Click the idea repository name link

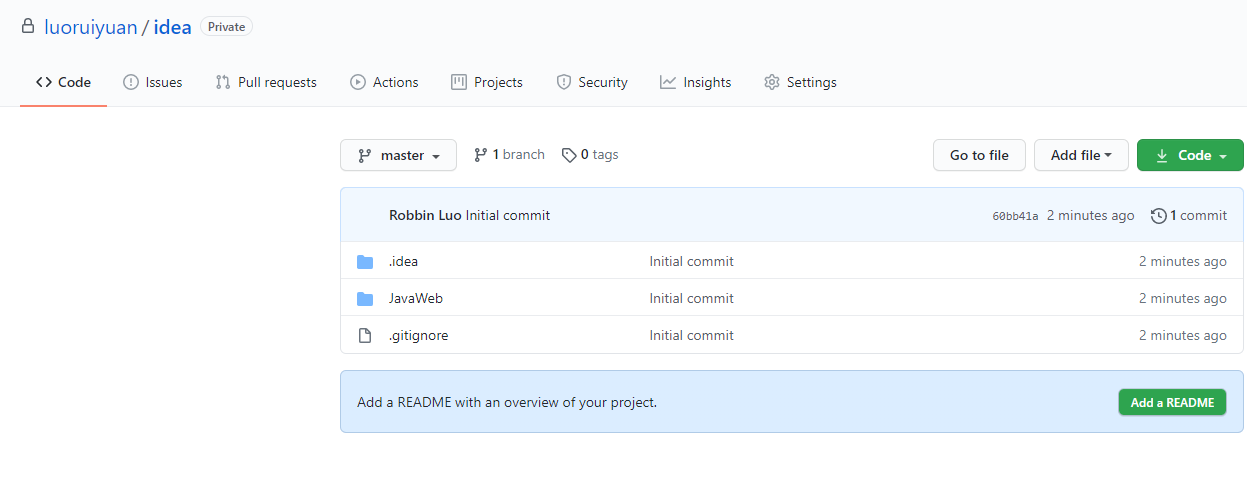click(x=172, y=27)
